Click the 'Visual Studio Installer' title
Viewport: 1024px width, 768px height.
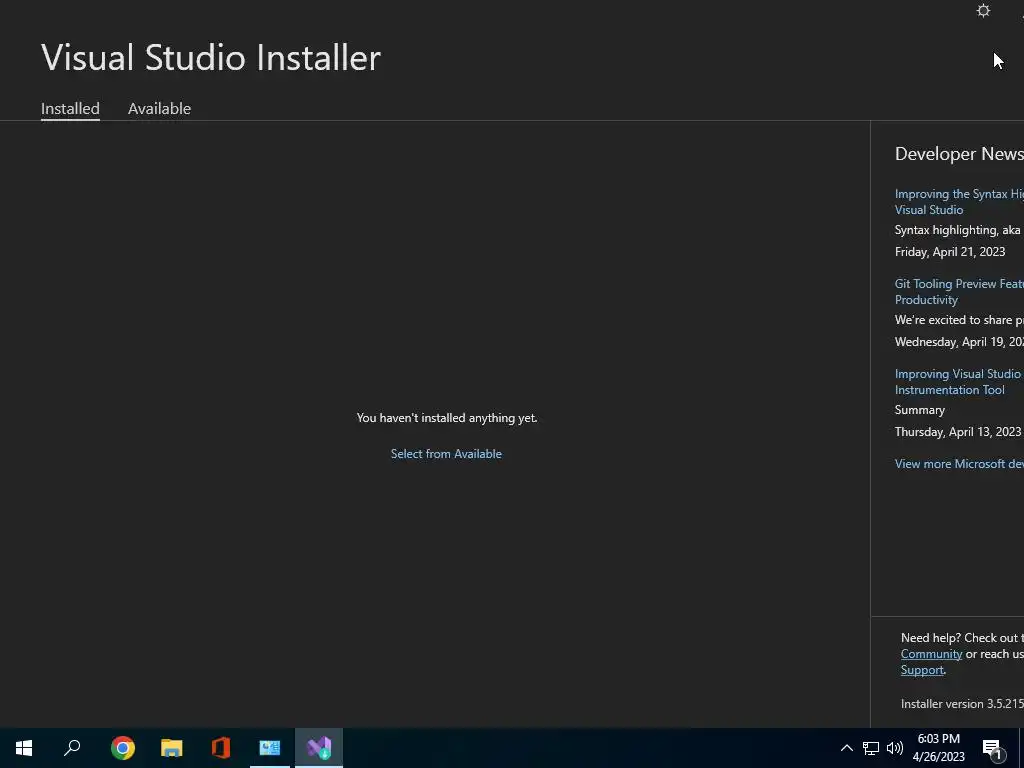tap(211, 57)
